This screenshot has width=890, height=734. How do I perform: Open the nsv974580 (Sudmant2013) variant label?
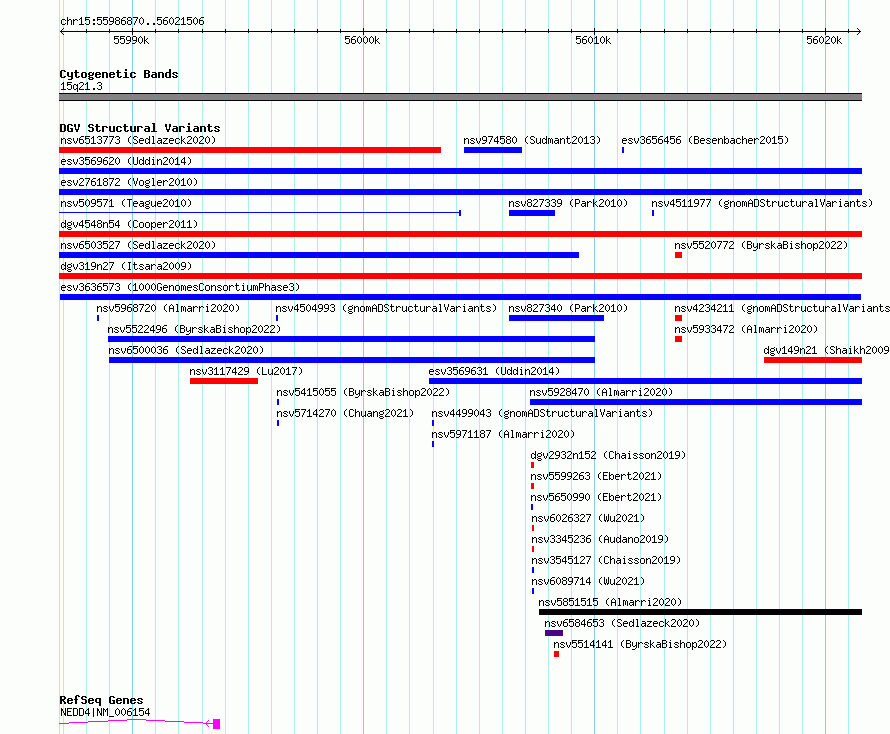[532, 140]
